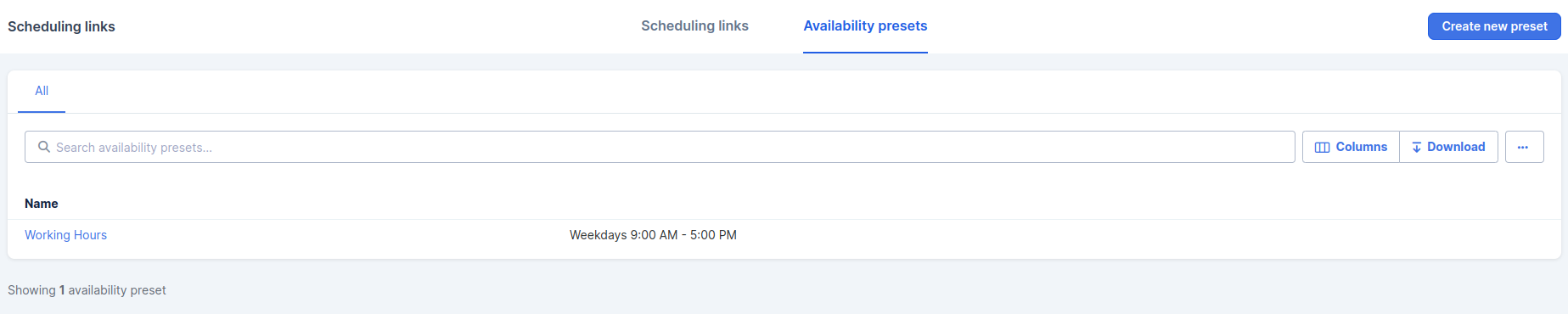
Task: Open the three-dots more options menu
Action: pyautogui.click(x=1524, y=147)
